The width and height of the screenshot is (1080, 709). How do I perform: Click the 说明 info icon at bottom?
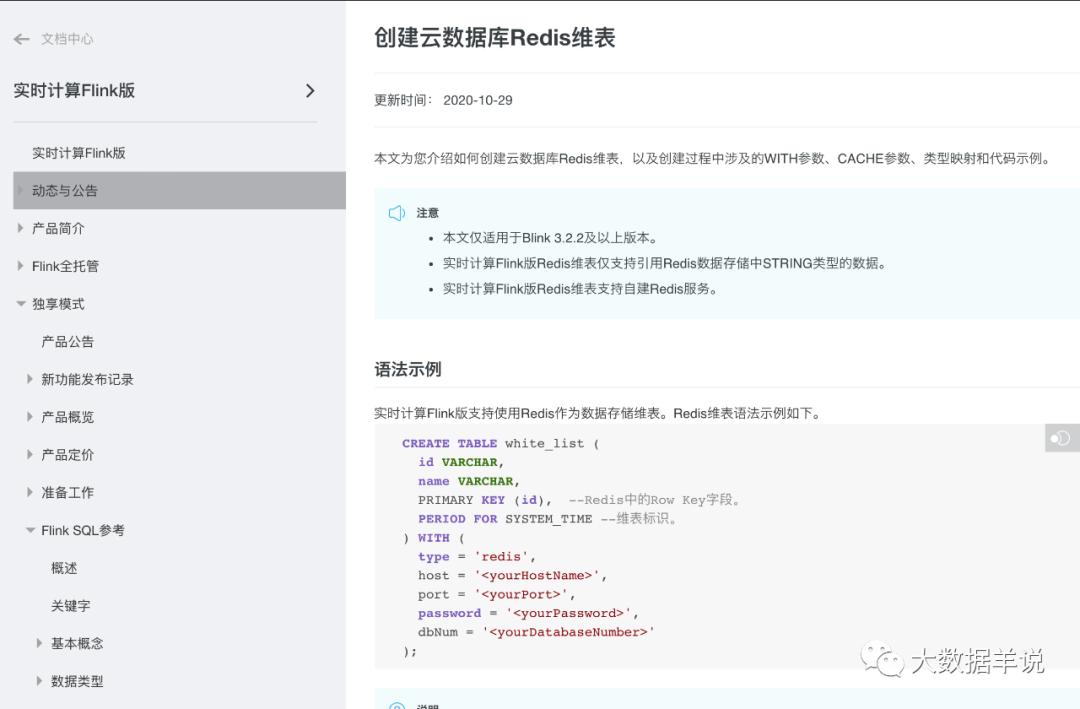pyautogui.click(x=397, y=706)
